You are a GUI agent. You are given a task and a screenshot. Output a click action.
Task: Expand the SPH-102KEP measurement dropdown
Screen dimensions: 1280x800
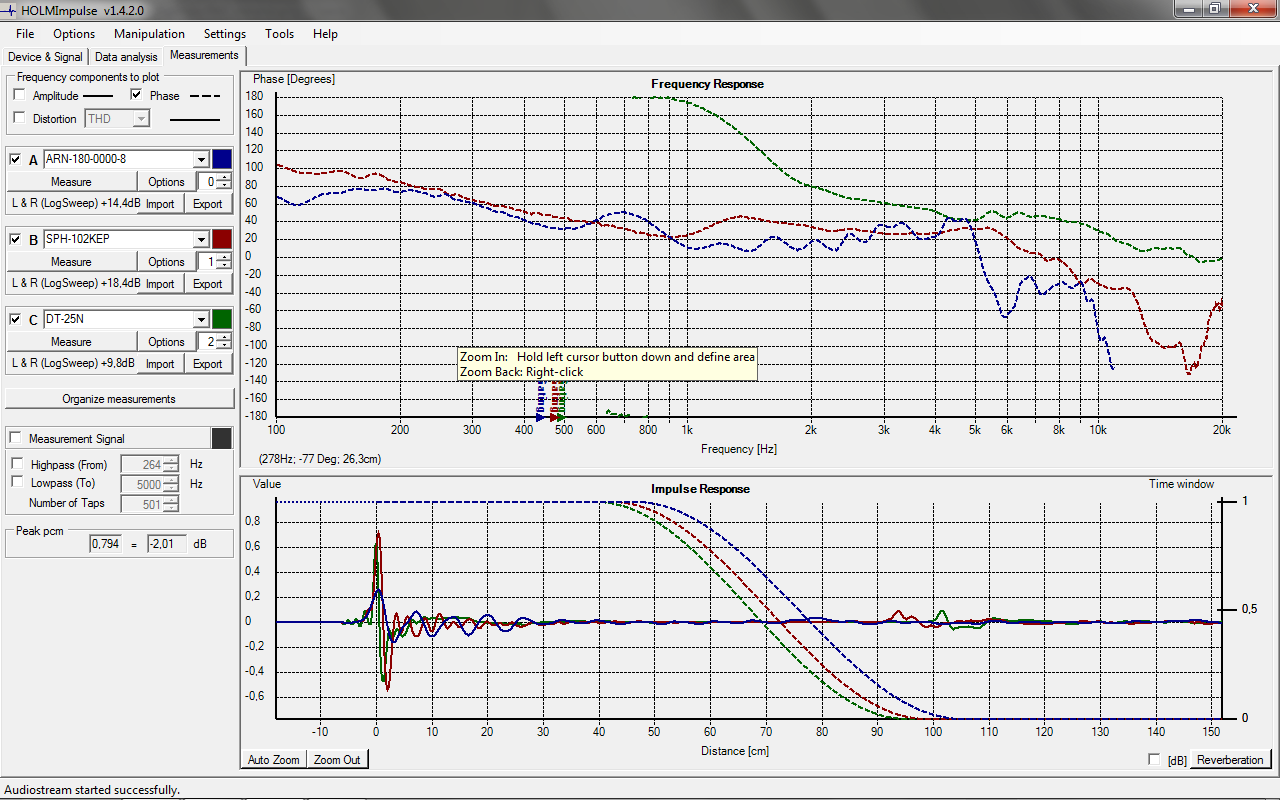tap(200, 239)
